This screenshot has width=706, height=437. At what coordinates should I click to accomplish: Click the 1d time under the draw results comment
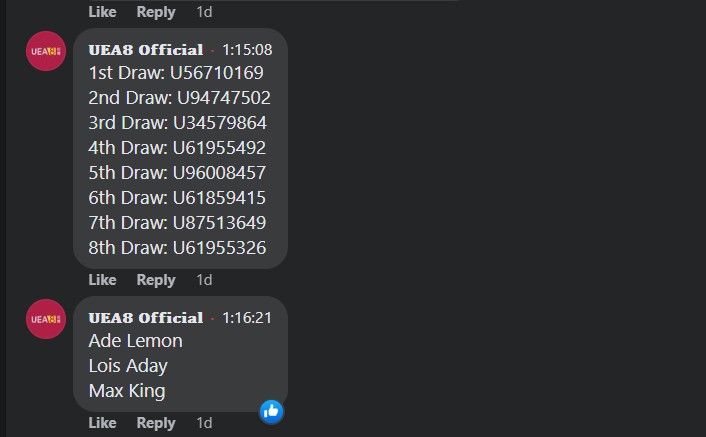tap(204, 280)
